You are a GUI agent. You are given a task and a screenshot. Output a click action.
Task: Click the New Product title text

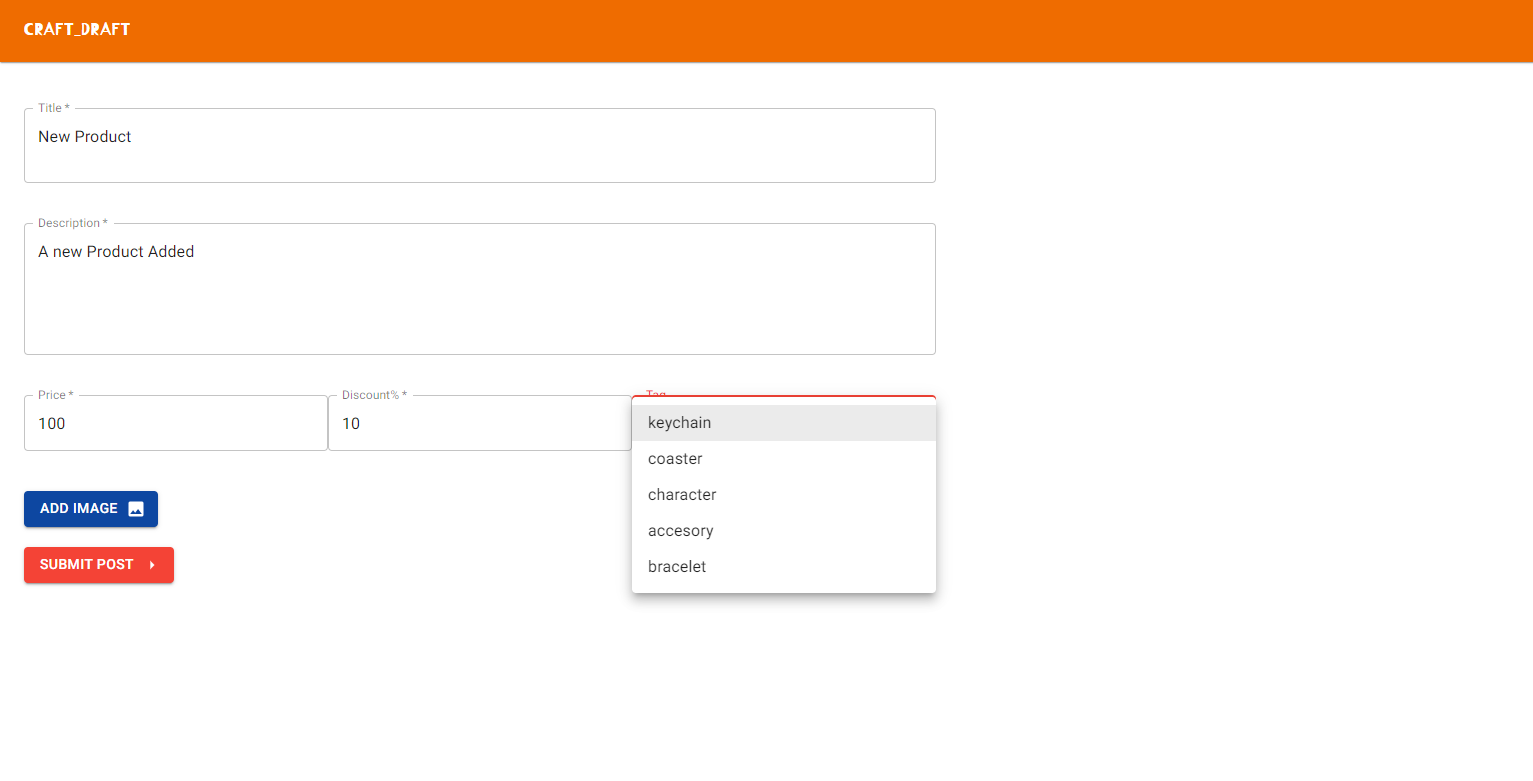[x=84, y=136]
